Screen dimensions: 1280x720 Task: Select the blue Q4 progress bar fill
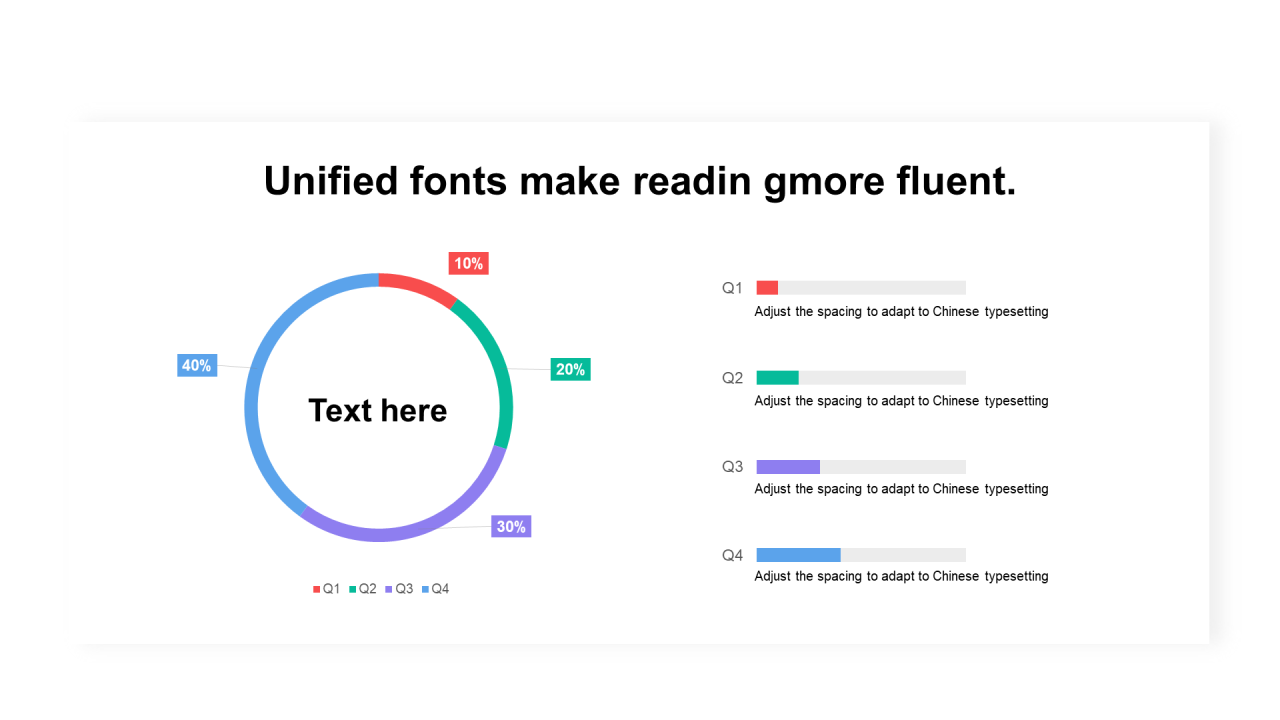coord(798,555)
